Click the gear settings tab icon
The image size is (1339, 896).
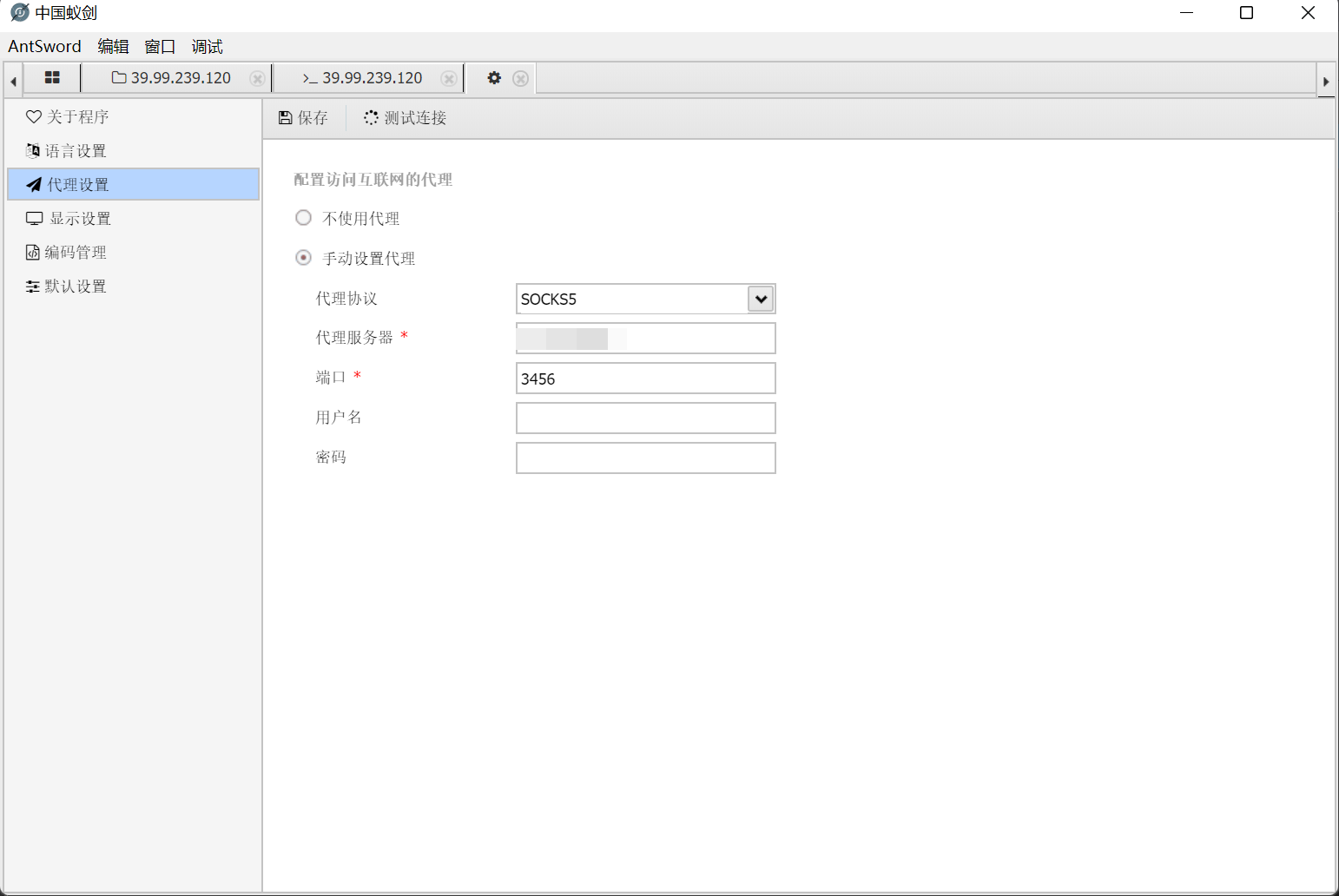494,78
